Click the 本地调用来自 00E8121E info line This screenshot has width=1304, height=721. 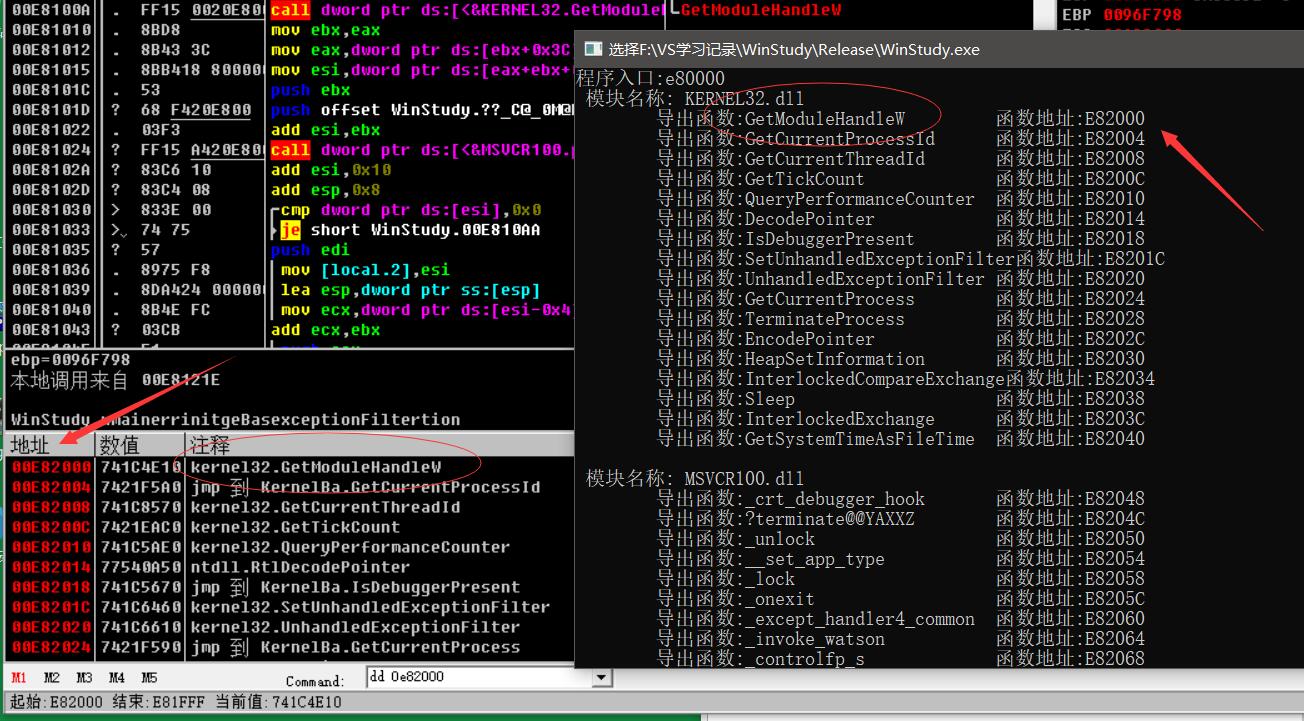coord(115,380)
